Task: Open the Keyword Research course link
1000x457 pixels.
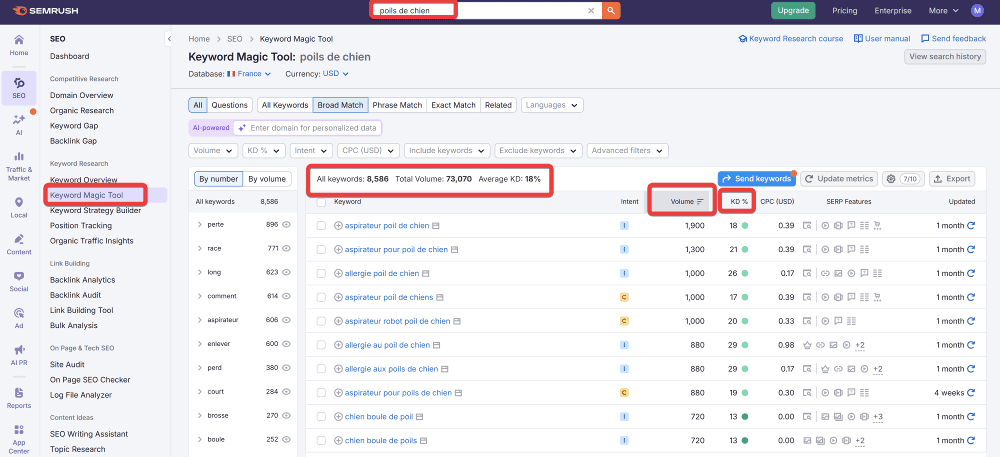Action: click(x=790, y=39)
